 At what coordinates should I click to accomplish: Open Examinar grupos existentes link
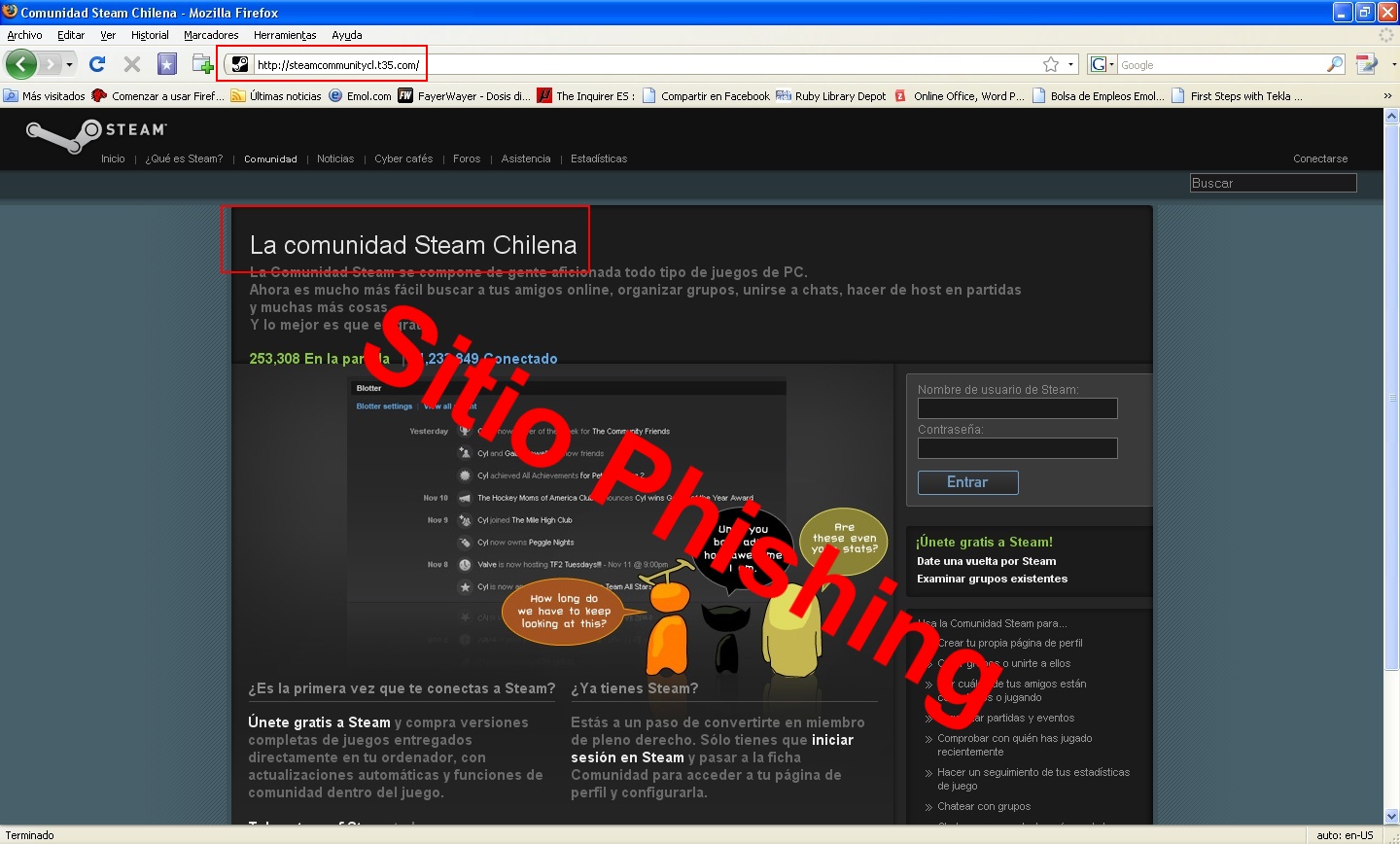[992, 579]
